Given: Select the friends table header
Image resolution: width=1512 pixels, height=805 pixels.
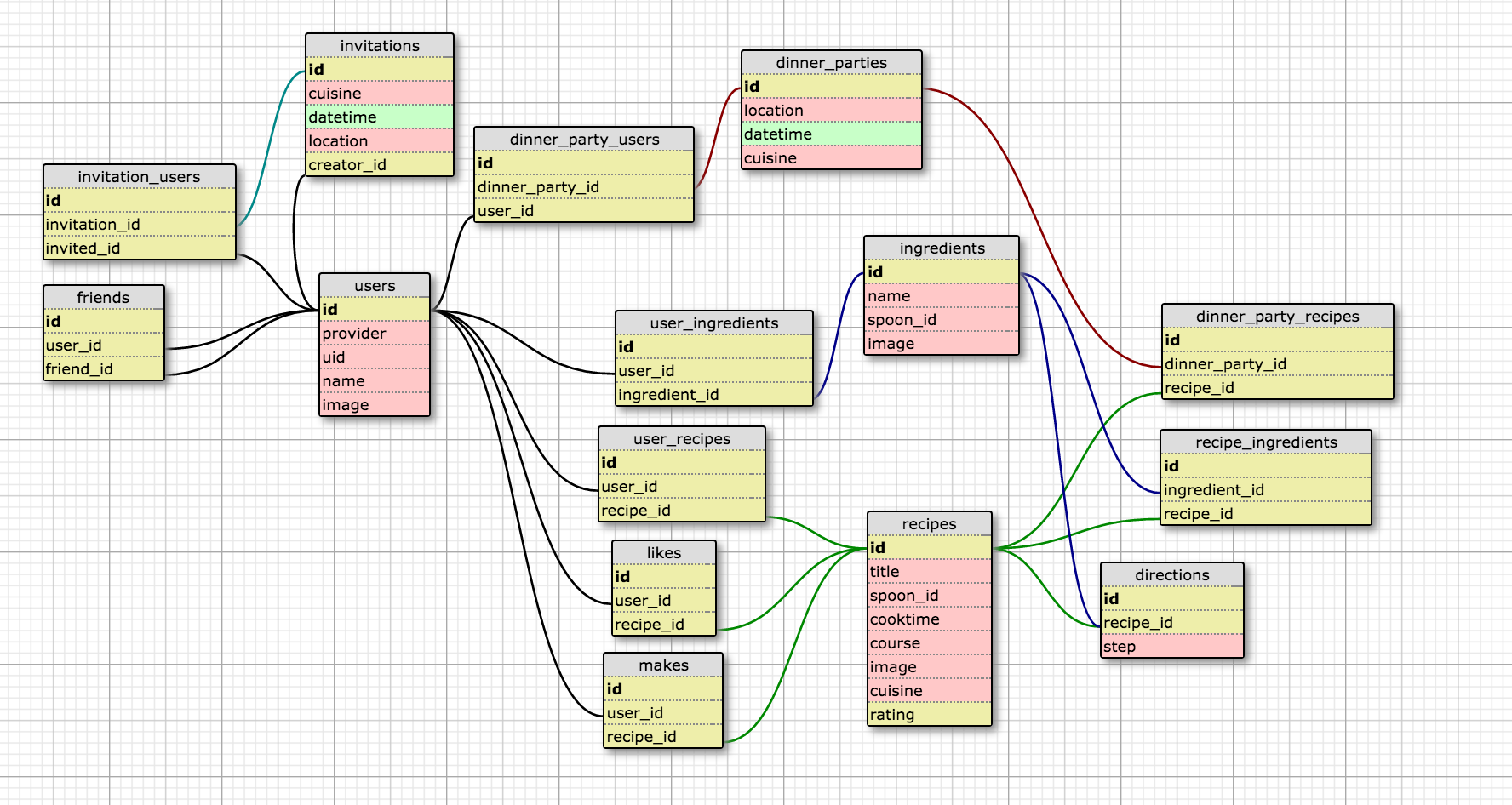Looking at the screenshot, I should tap(104, 298).
